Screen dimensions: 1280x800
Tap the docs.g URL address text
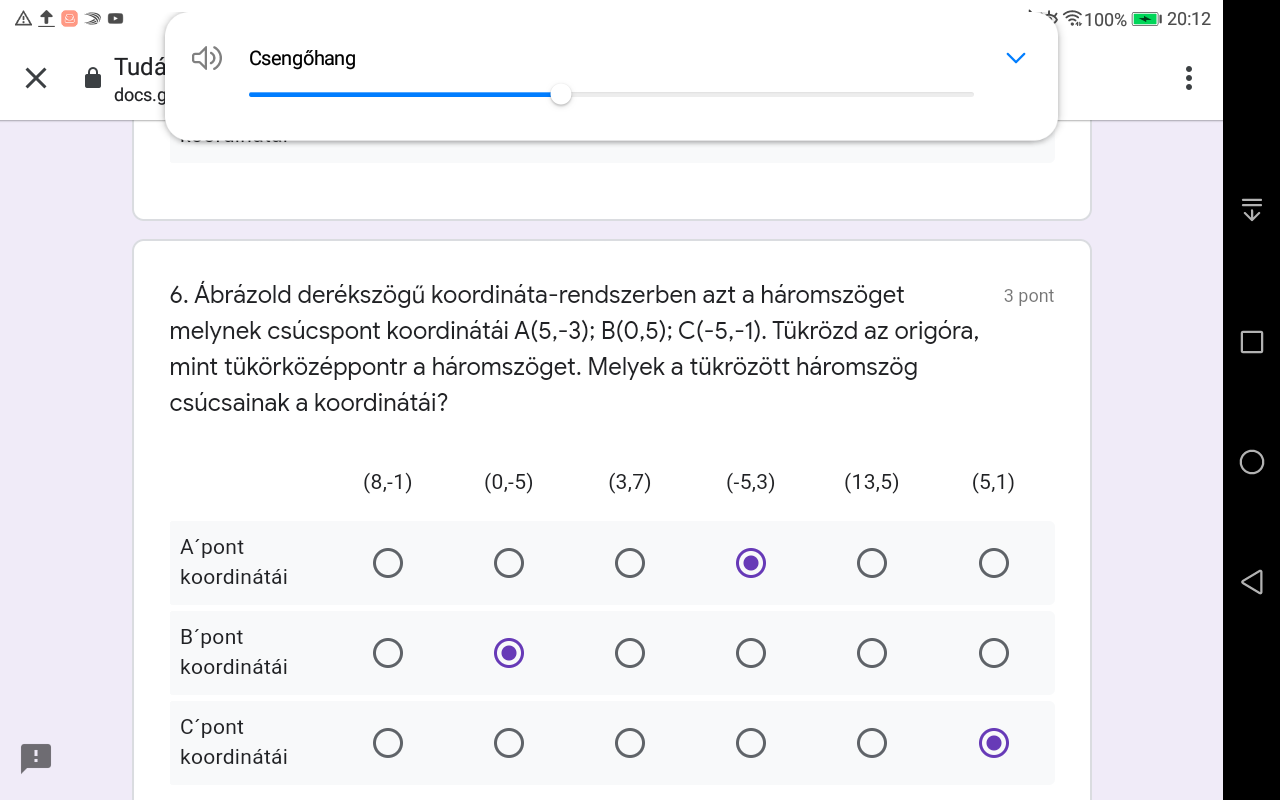(x=138, y=95)
